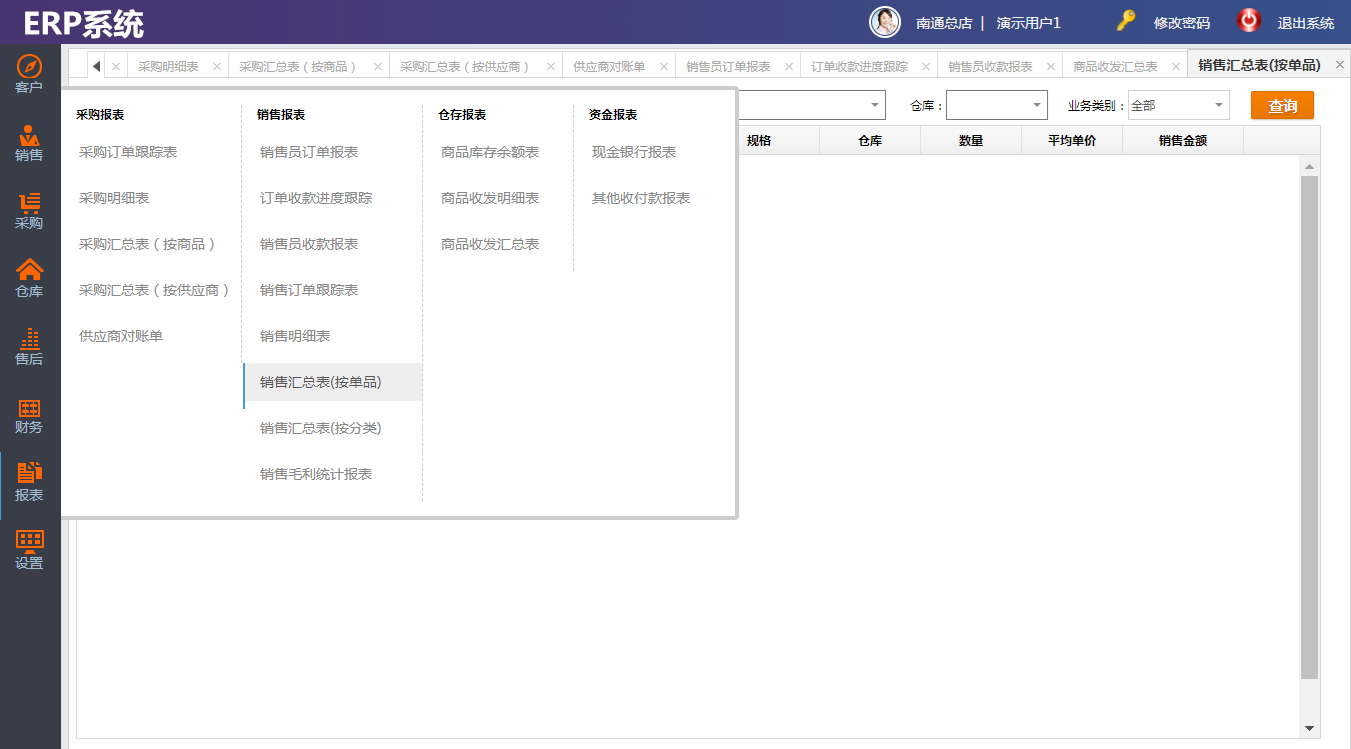1351x749 pixels.
Task: Click the vertical scrollbar down arrow
Action: tap(1310, 729)
